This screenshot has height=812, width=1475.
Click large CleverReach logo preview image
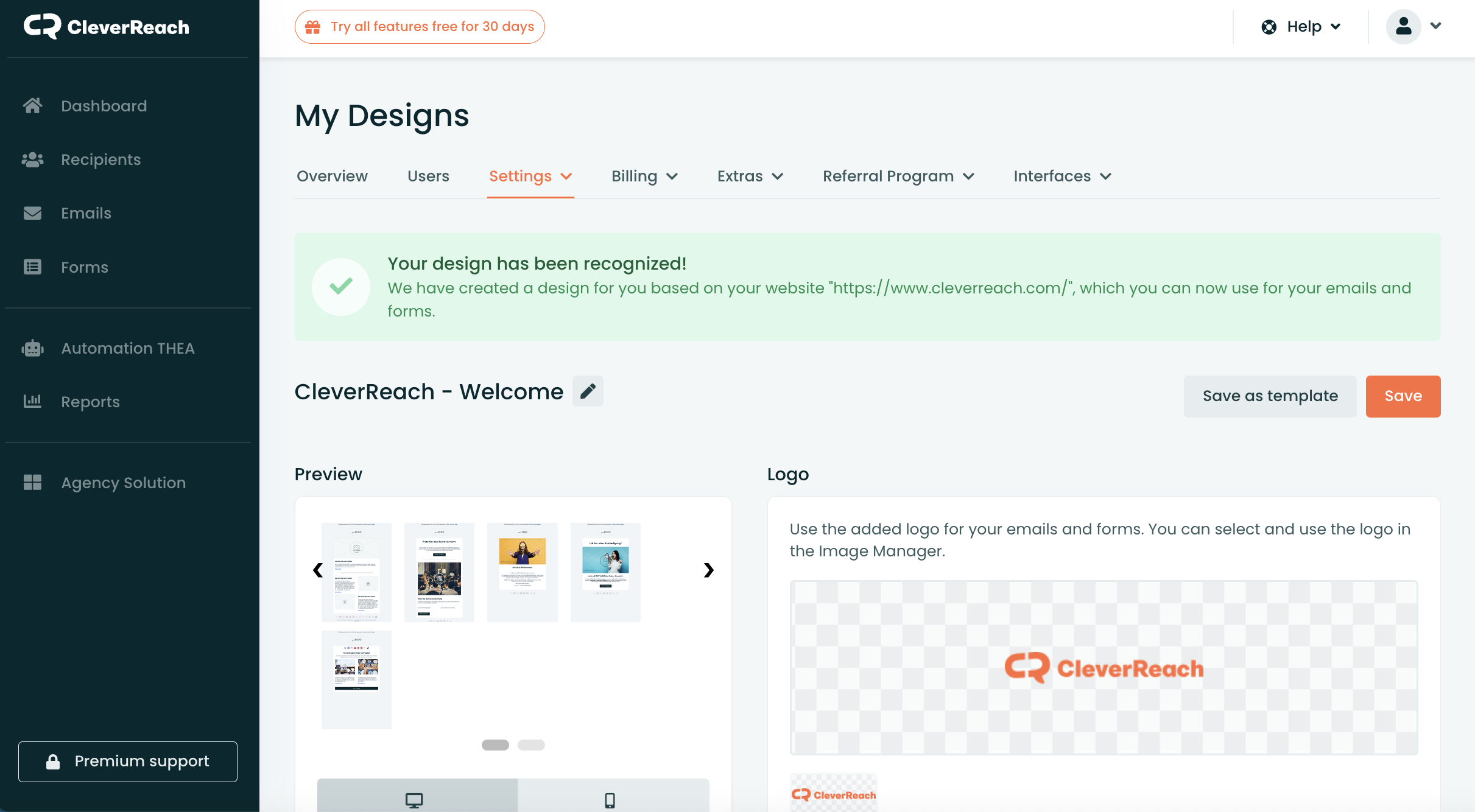click(1104, 668)
